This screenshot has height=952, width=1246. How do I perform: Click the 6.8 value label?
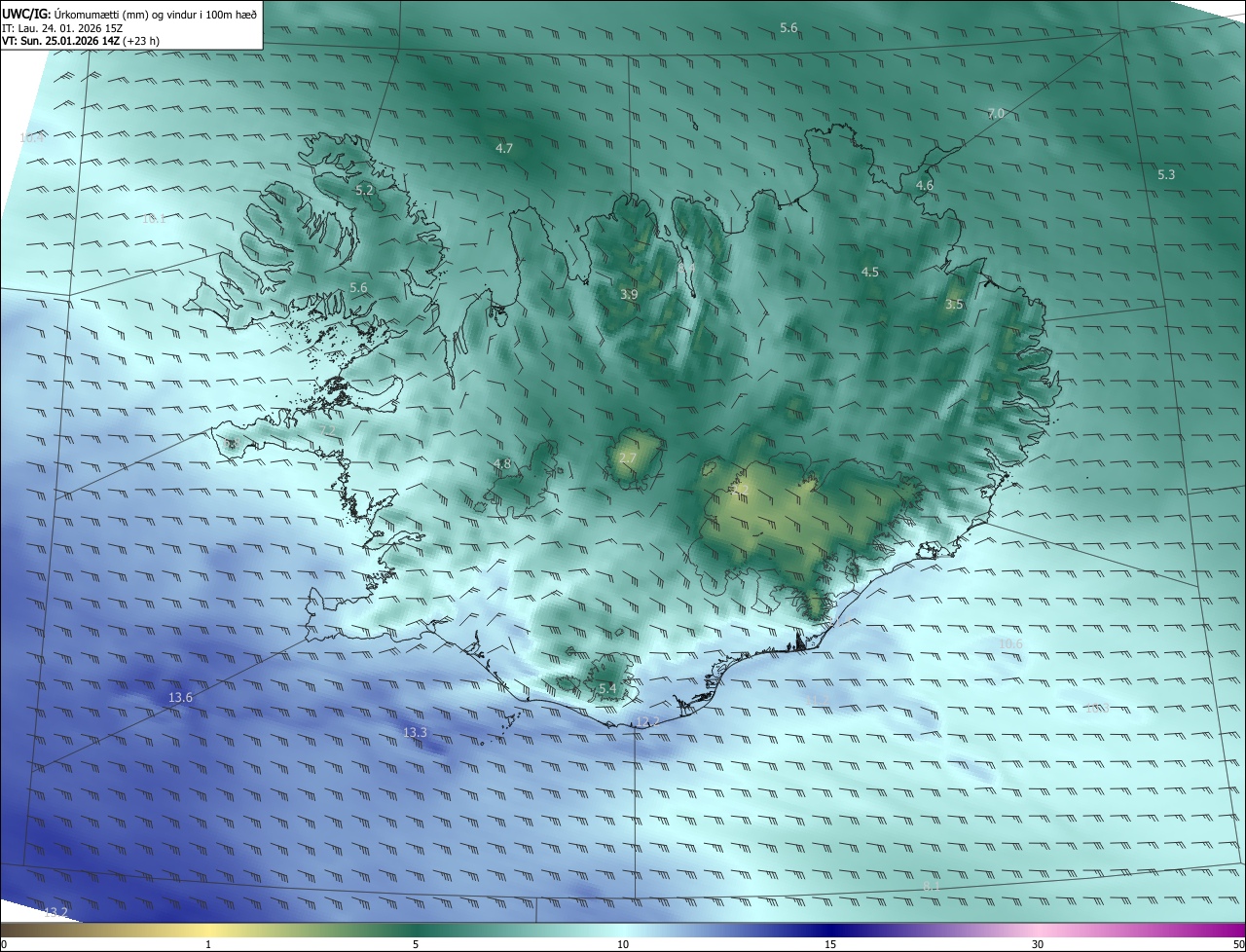[232, 444]
